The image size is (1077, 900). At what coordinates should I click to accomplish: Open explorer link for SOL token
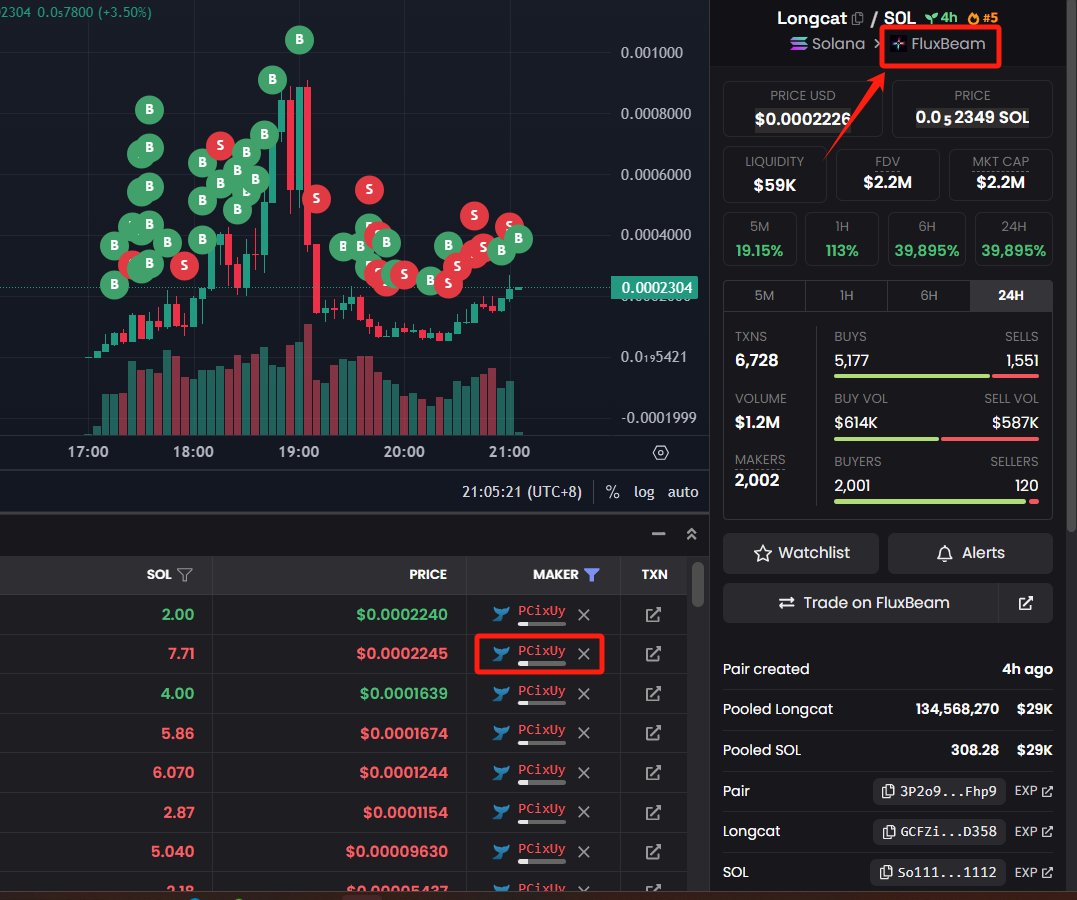coord(1034,872)
